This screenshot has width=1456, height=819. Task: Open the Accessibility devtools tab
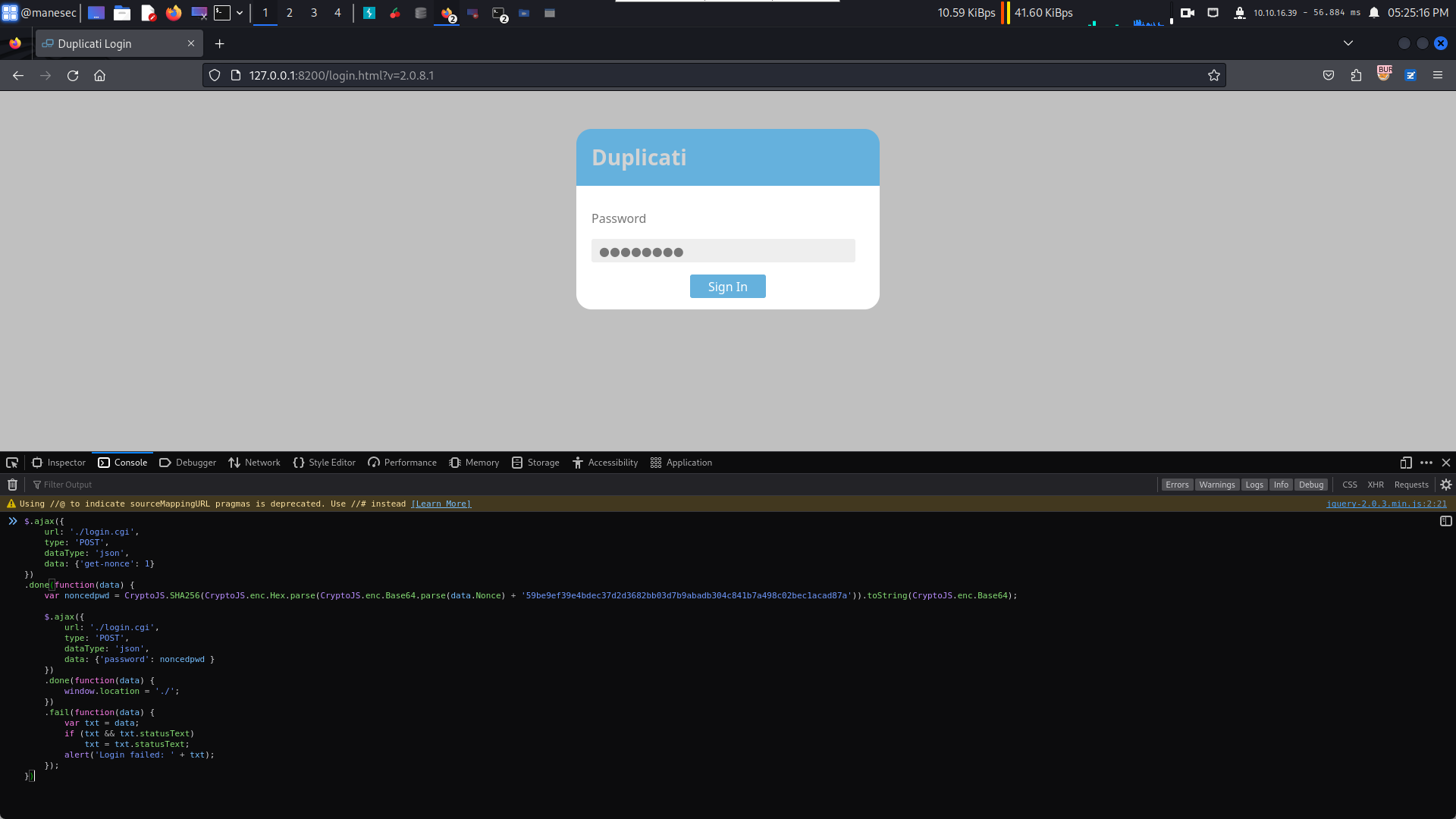605,463
